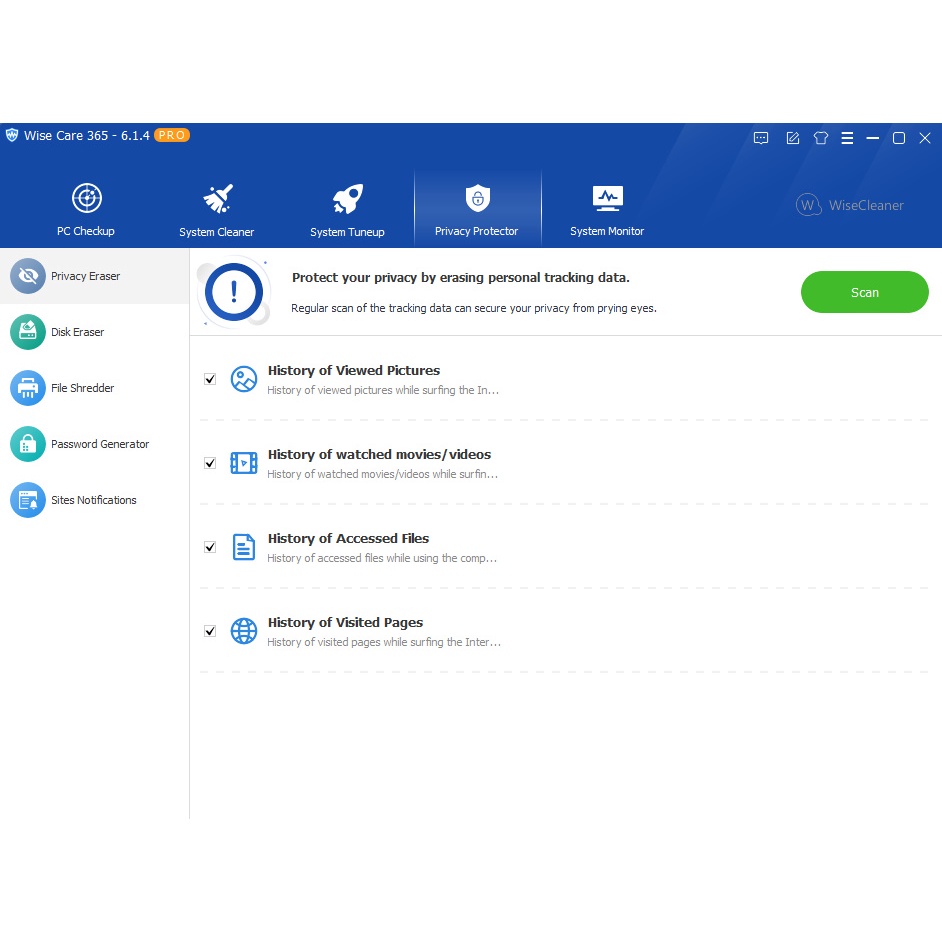
Task: Click the edit note title-bar icon
Action: point(792,138)
